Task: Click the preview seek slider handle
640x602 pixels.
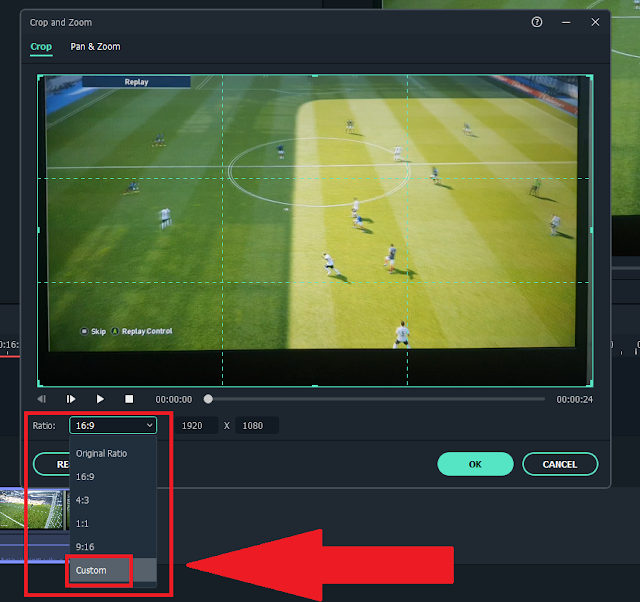Action: [x=208, y=399]
